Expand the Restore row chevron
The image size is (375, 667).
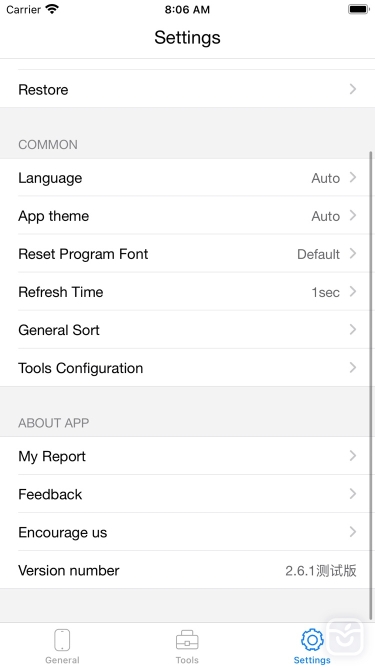[353, 89]
